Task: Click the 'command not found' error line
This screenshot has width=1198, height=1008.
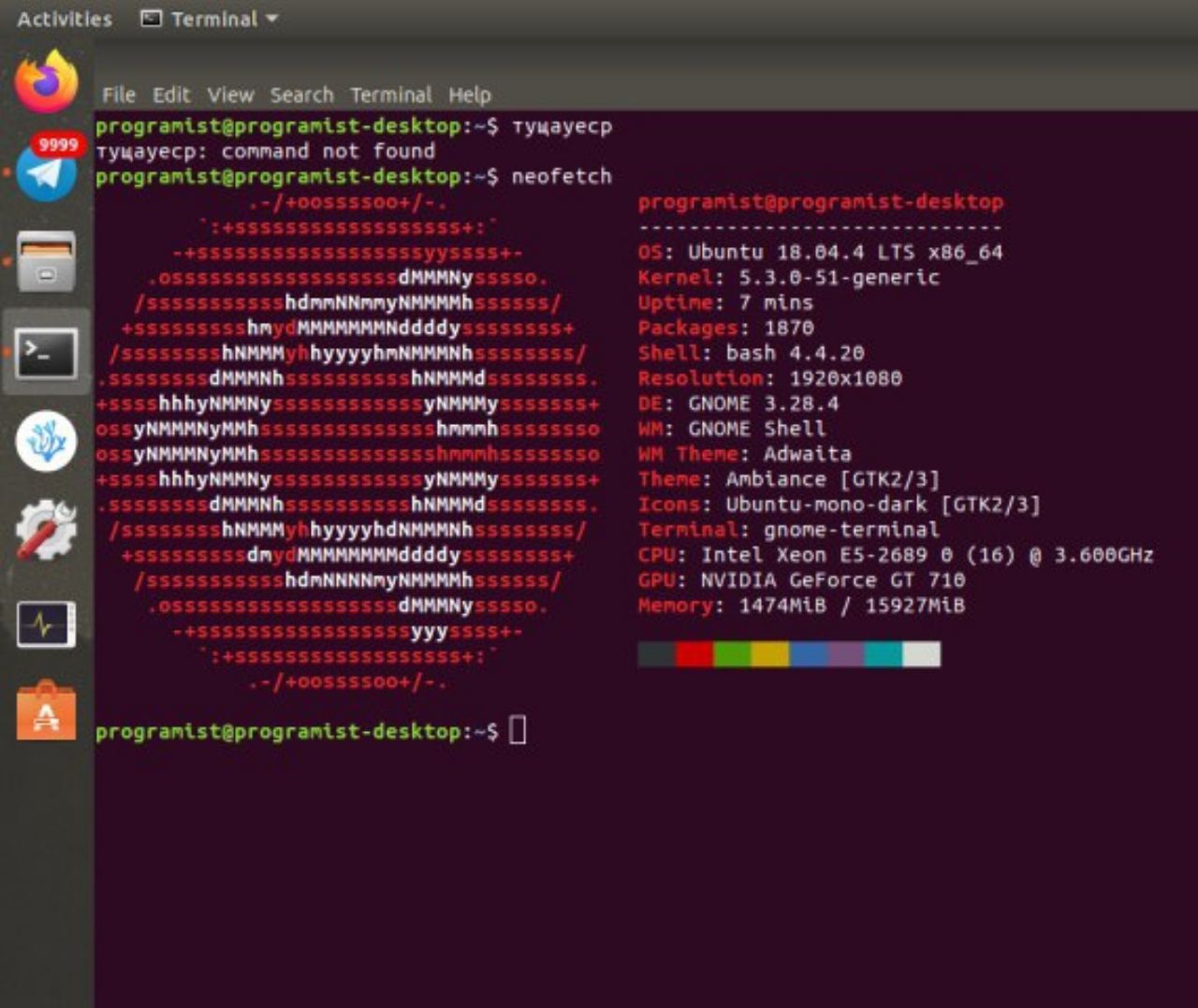Action: tap(265, 151)
